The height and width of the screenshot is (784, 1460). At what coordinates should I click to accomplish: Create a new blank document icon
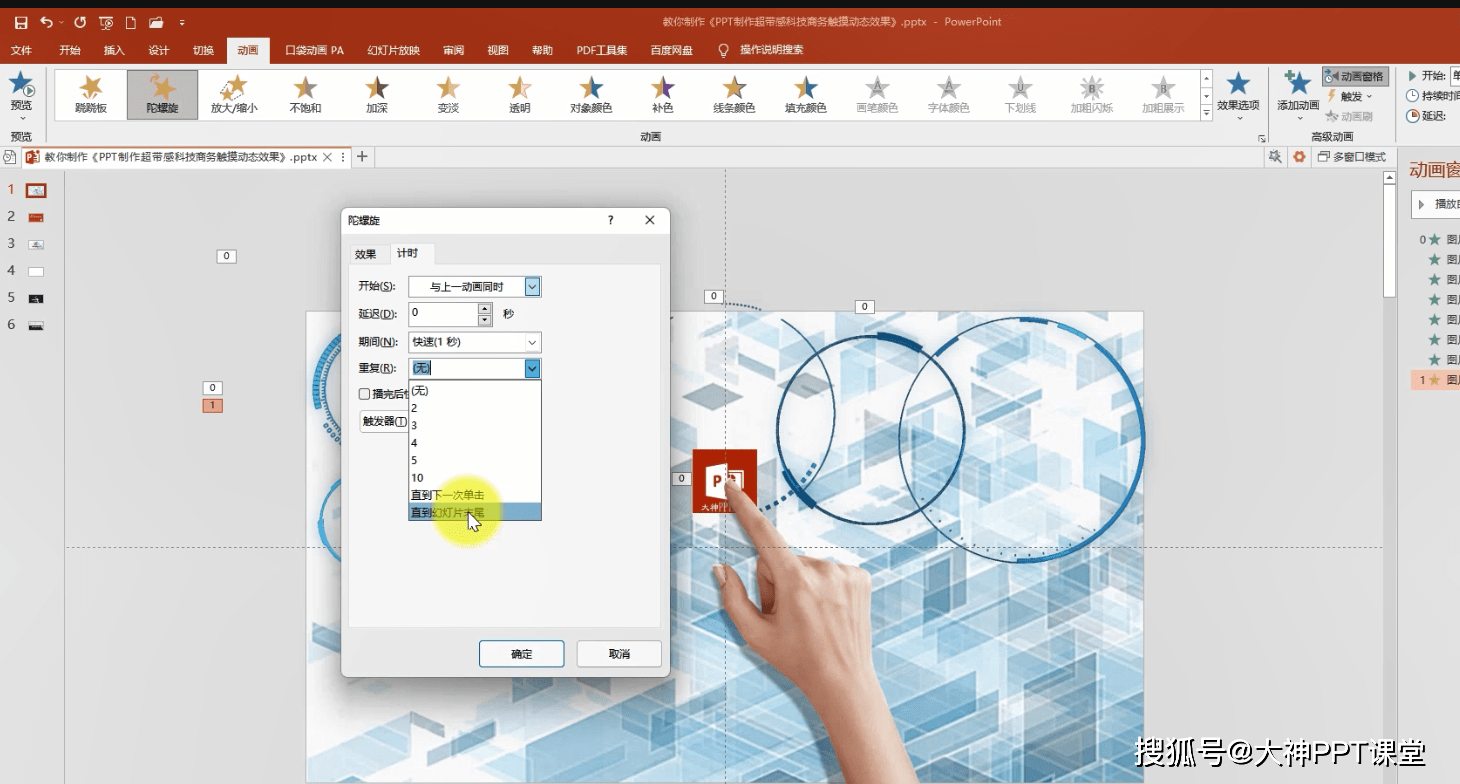pos(130,22)
